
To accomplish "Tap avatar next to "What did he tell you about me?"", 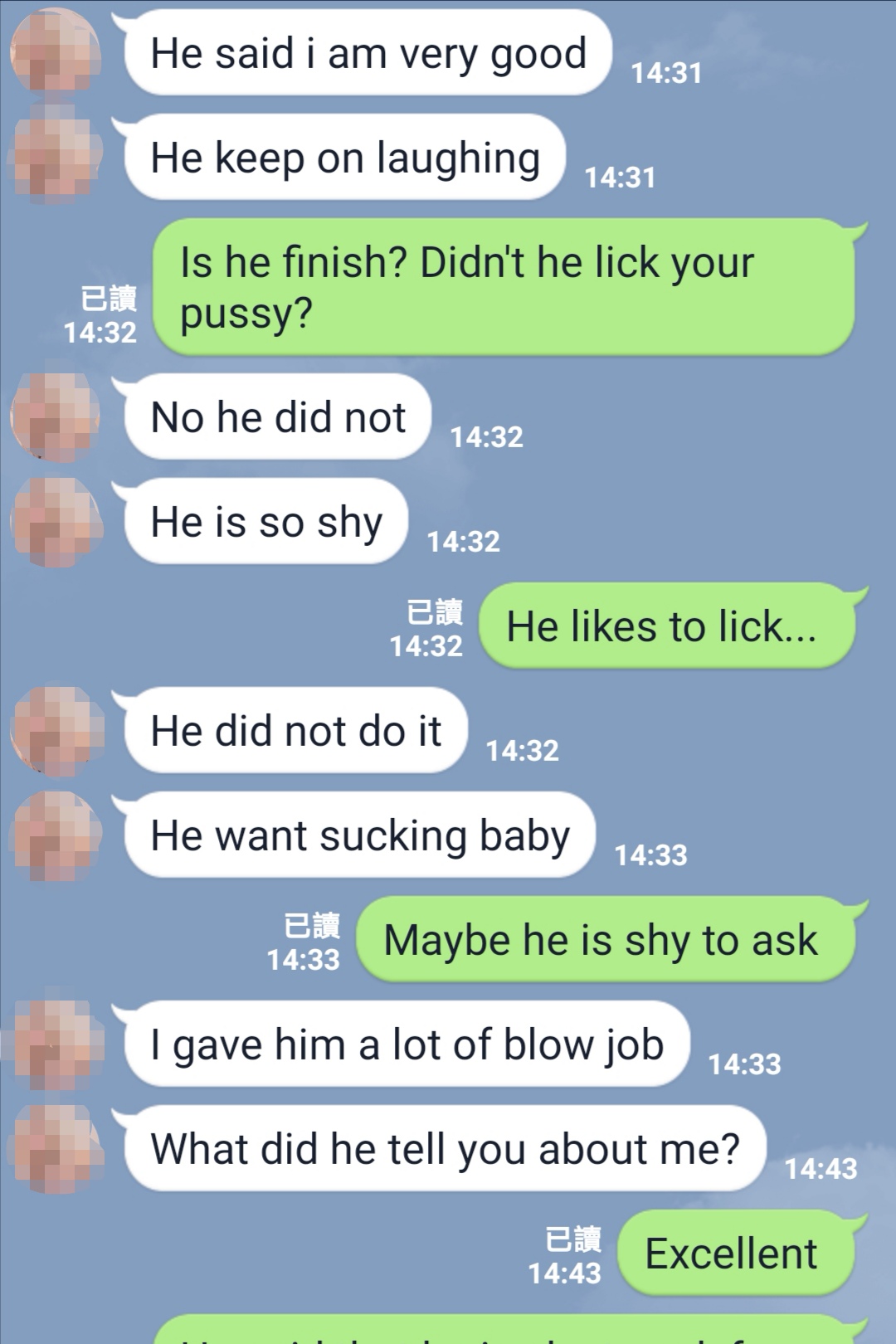I will pos(56,1148).
